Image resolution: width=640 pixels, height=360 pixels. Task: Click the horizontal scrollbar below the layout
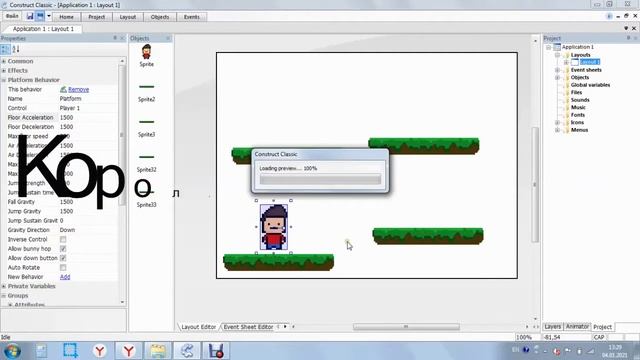click(406, 327)
